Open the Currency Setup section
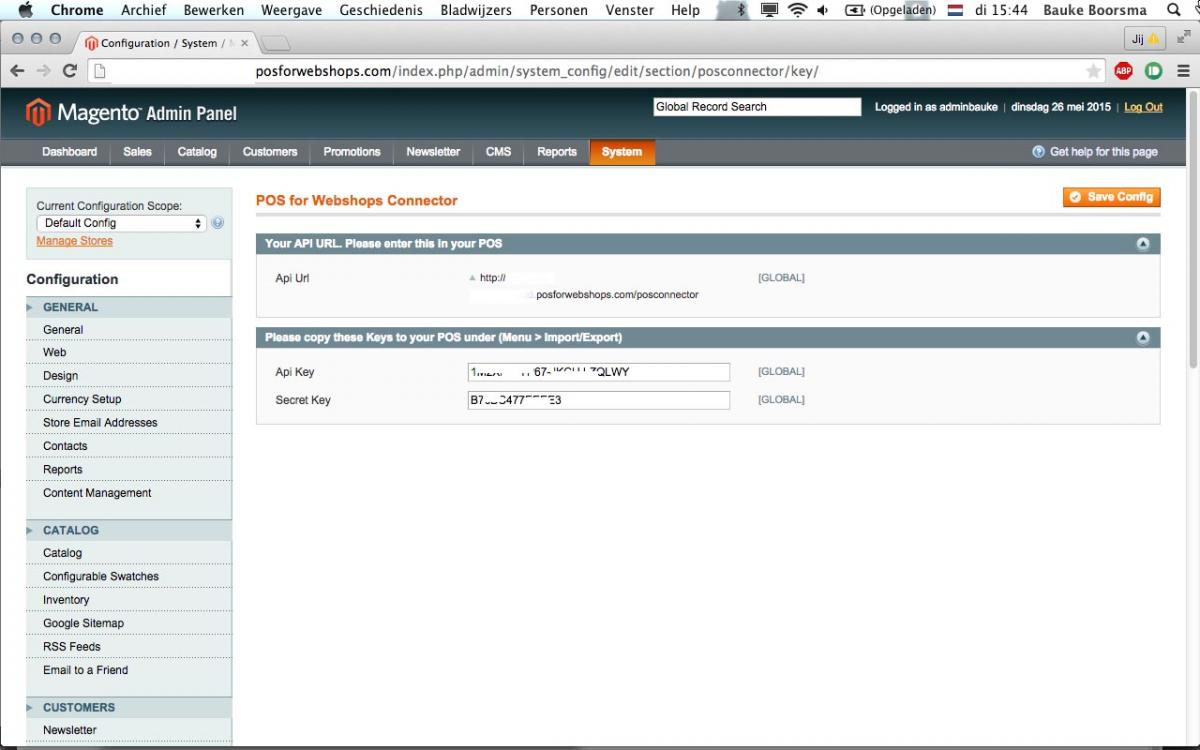The height and width of the screenshot is (750, 1200). pyautogui.click(x=82, y=399)
